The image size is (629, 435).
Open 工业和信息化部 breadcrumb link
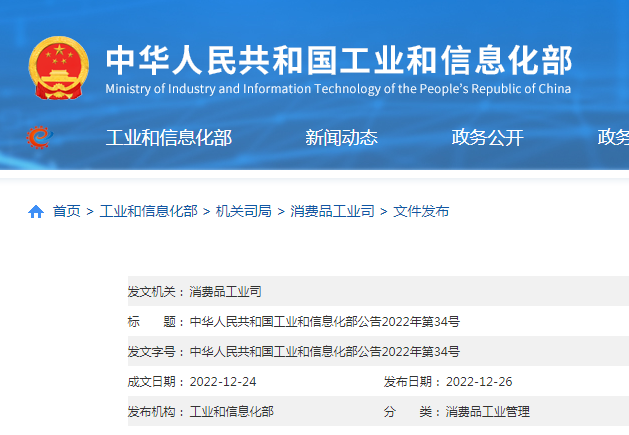(148, 211)
